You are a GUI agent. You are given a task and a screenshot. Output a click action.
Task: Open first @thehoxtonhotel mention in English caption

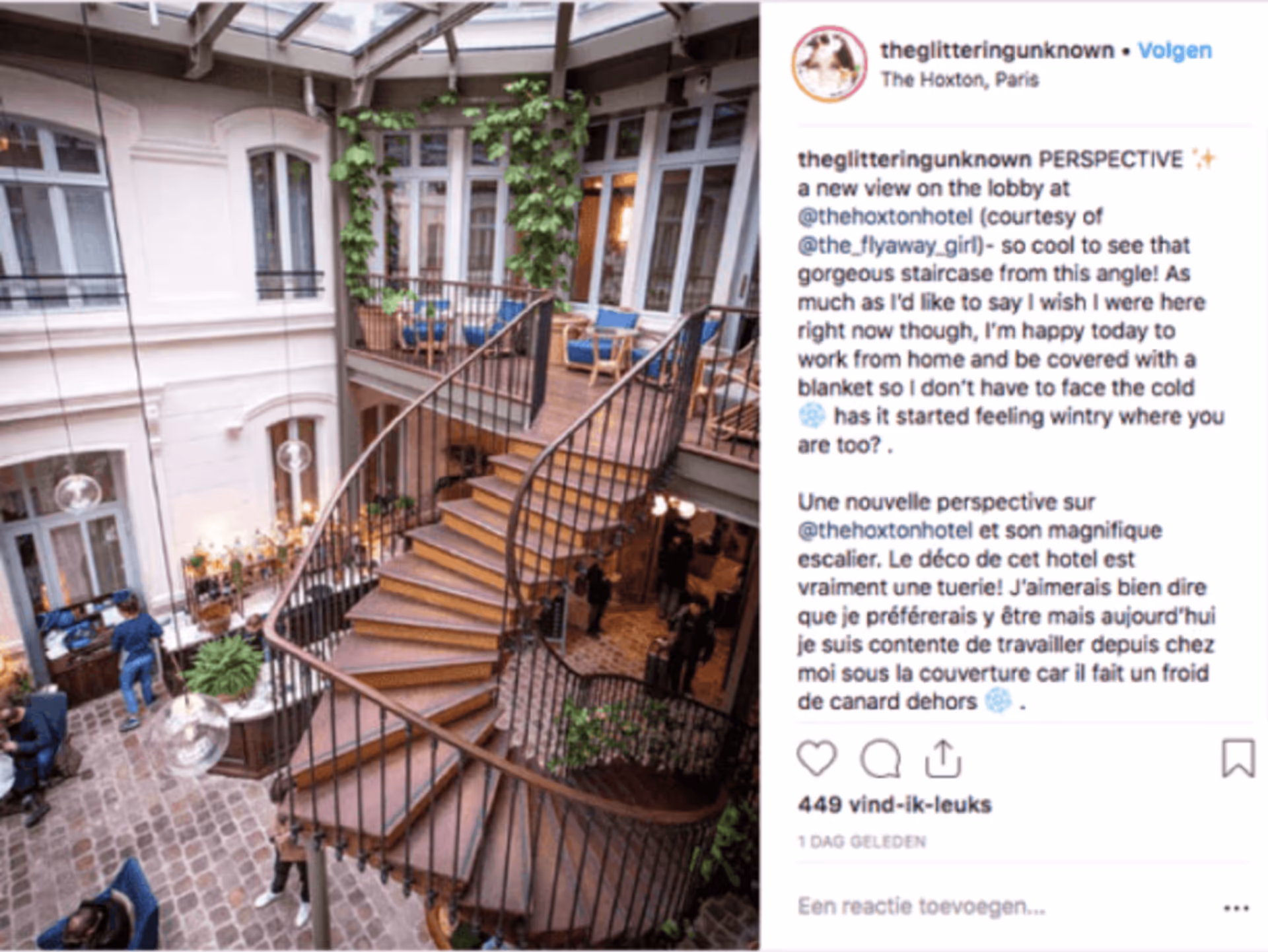click(885, 217)
